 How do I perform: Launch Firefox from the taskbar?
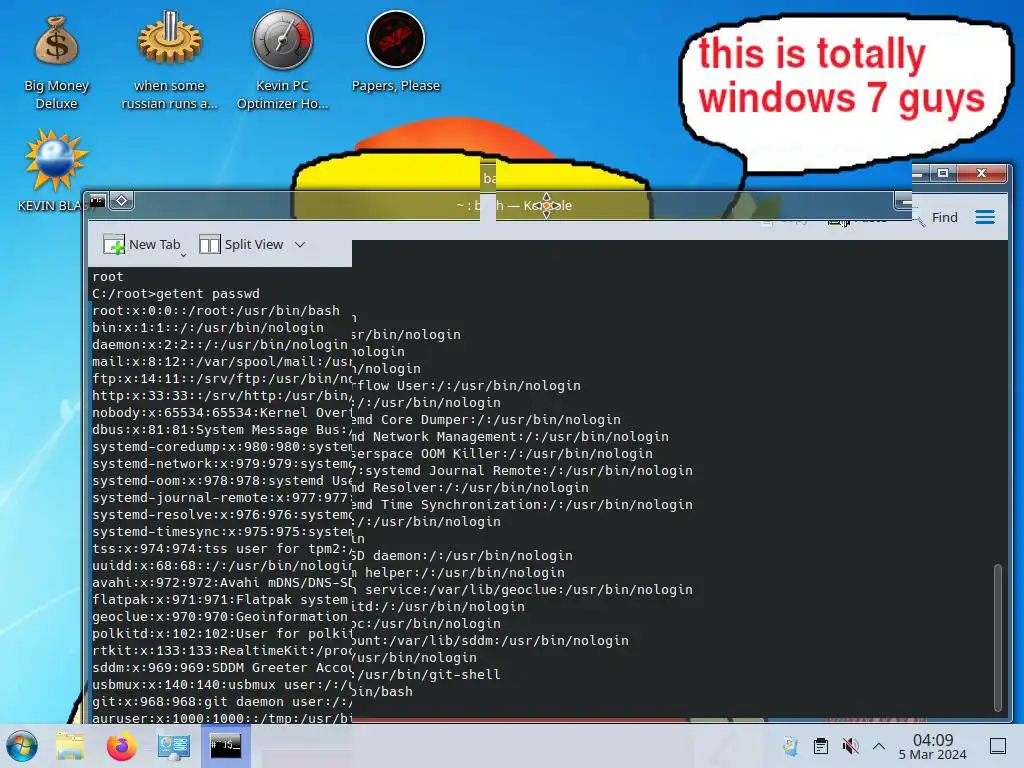click(121, 746)
